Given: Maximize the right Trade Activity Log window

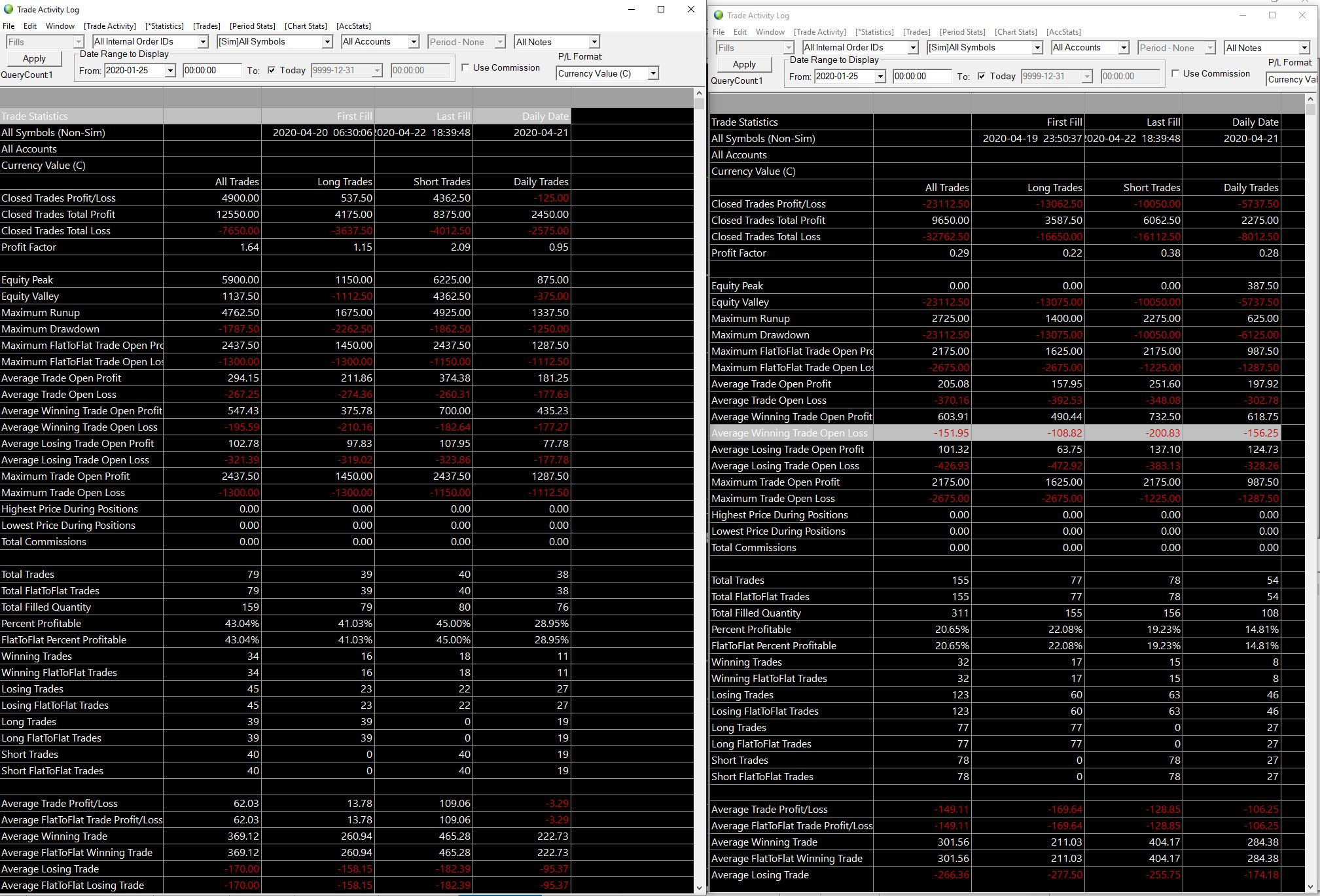Looking at the screenshot, I should [1272, 15].
